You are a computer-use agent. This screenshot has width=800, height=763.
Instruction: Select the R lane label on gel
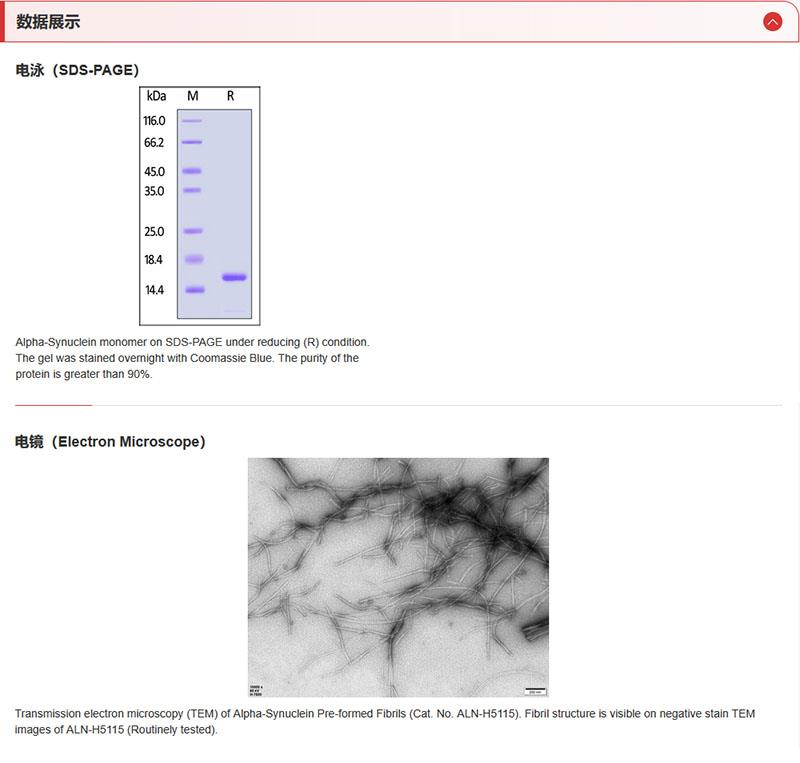pyautogui.click(x=231, y=96)
